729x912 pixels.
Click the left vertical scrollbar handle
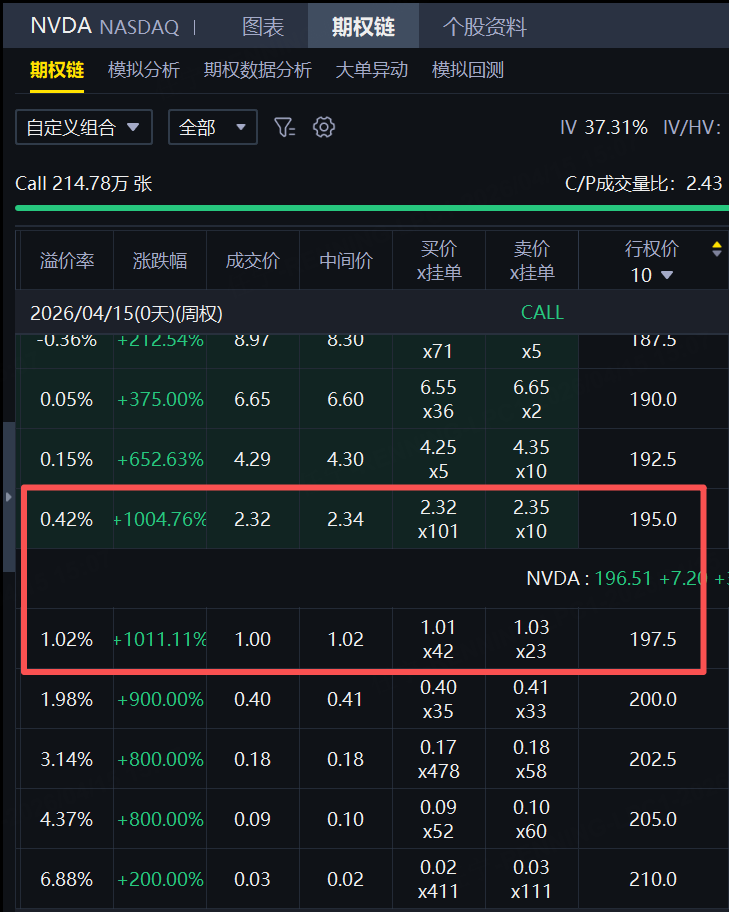pyautogui.click(x=8, y=497)
